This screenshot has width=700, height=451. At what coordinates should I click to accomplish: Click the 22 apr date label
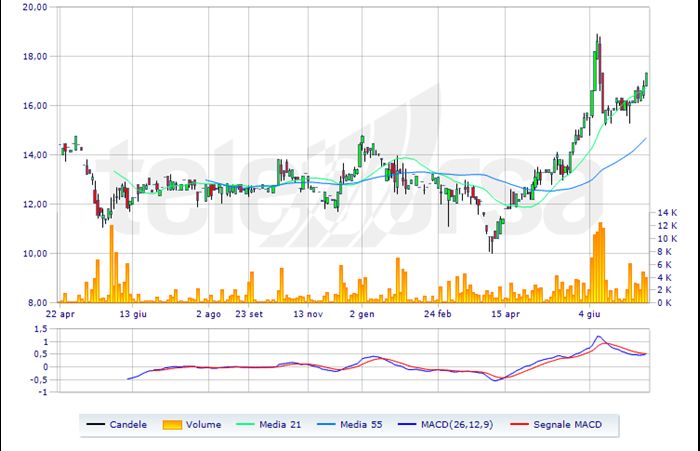click(x=60, y=314)
